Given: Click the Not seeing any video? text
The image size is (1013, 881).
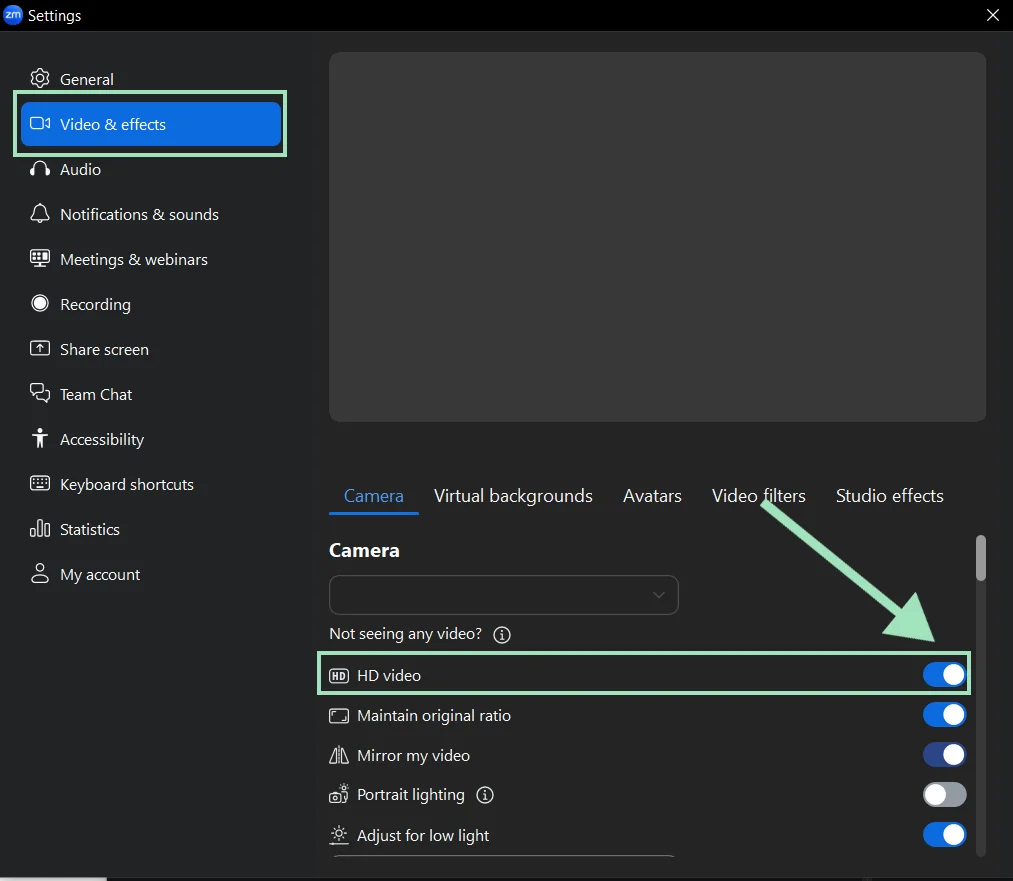Looking at the screenshot, I should pyautogui.click(x=405, y=634).
